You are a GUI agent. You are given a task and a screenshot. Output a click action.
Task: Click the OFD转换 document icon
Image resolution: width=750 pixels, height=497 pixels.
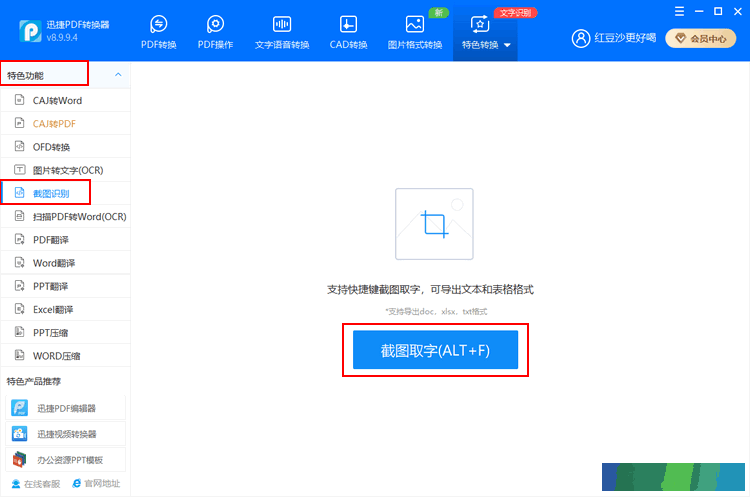pyautogui.click(x=19, y=146)
